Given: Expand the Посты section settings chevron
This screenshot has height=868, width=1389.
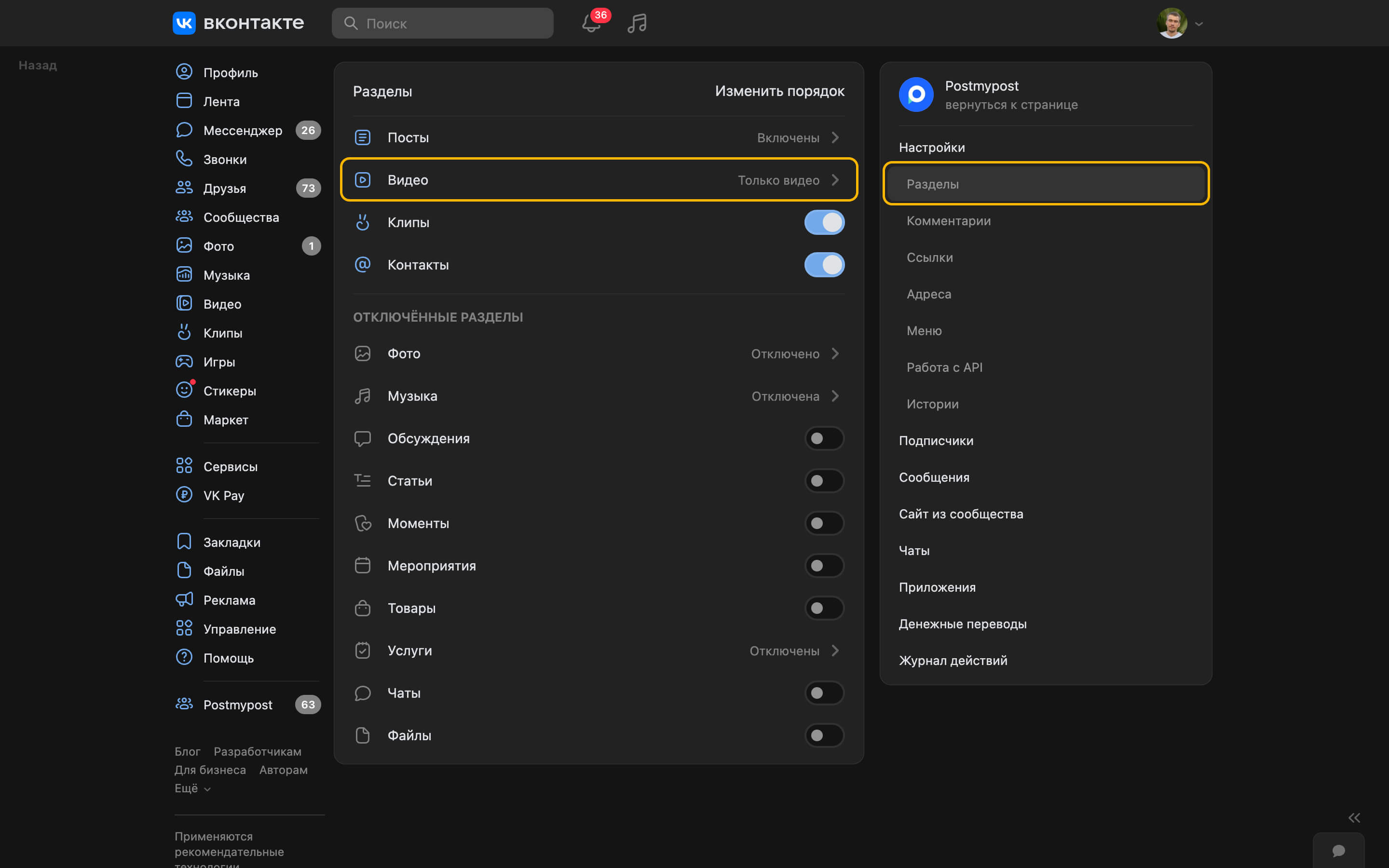Looking at the screenshot, I should [x=835, y=138].
